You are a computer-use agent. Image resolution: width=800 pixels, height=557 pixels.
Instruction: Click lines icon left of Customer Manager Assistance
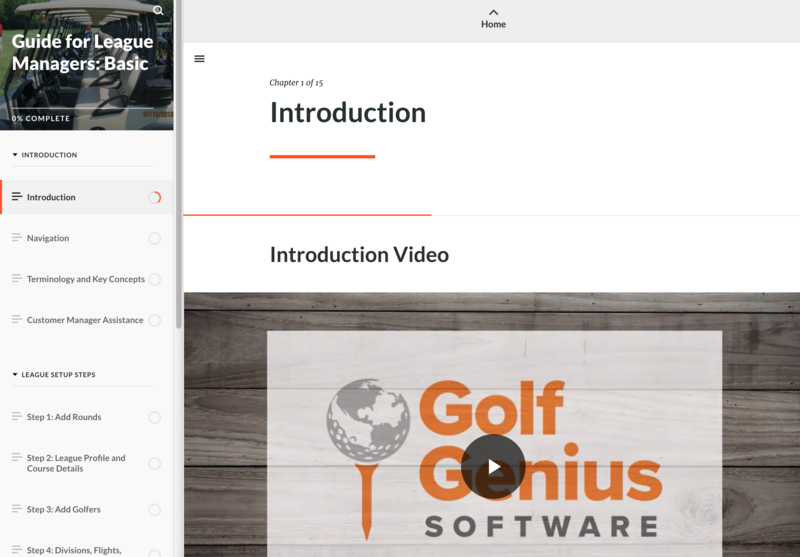click(x=16, y=319)
